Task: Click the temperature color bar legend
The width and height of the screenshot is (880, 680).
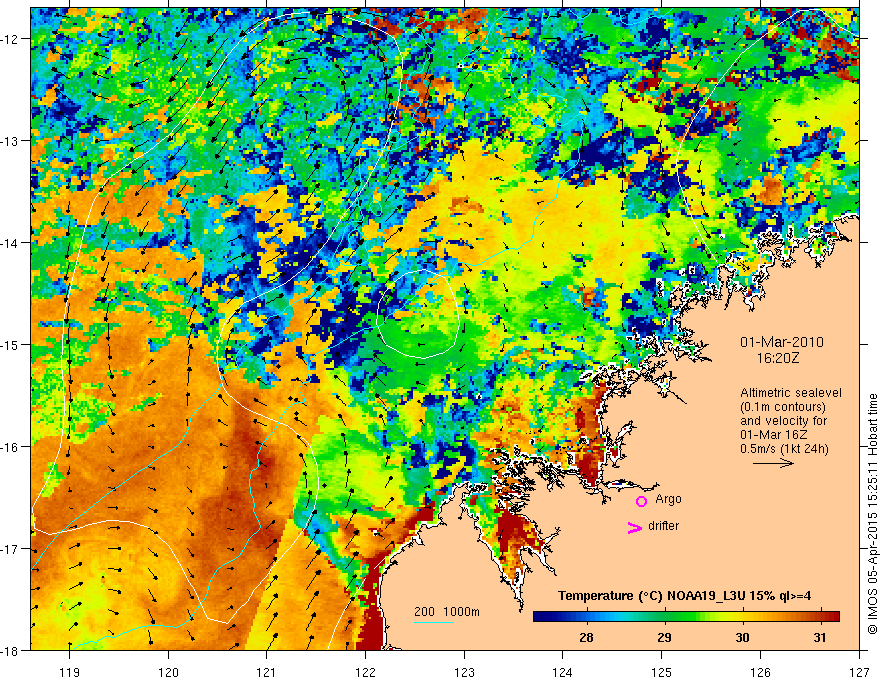Action: [686, 617]
